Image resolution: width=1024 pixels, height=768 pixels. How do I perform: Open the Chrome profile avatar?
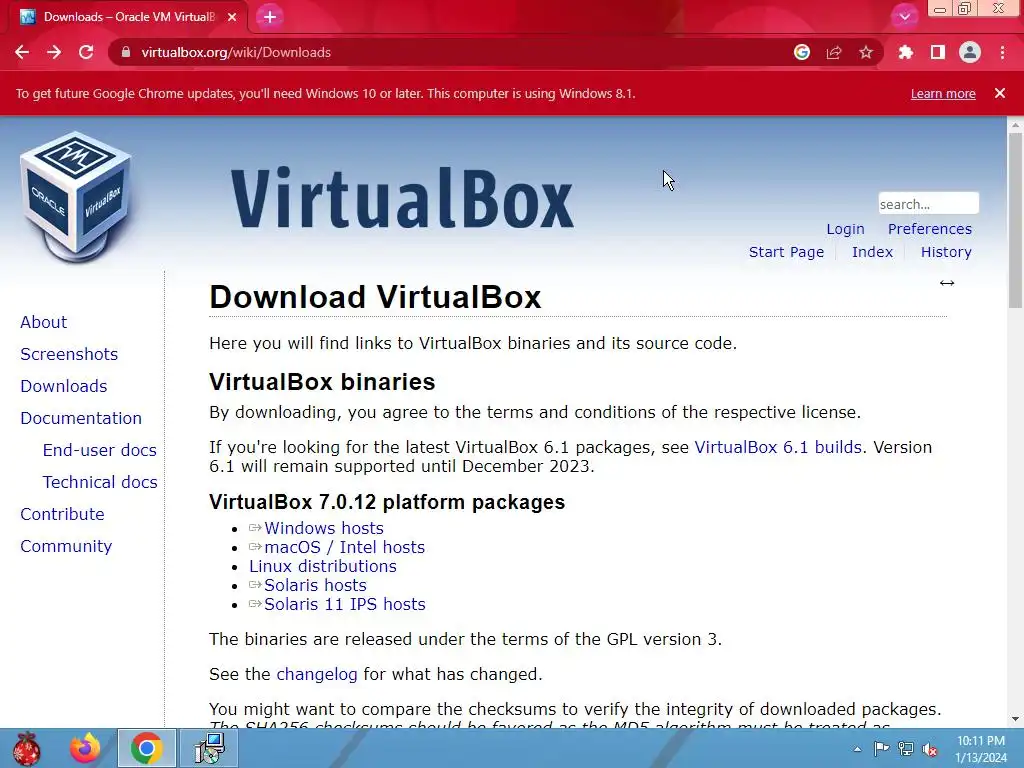click(970, 52)
